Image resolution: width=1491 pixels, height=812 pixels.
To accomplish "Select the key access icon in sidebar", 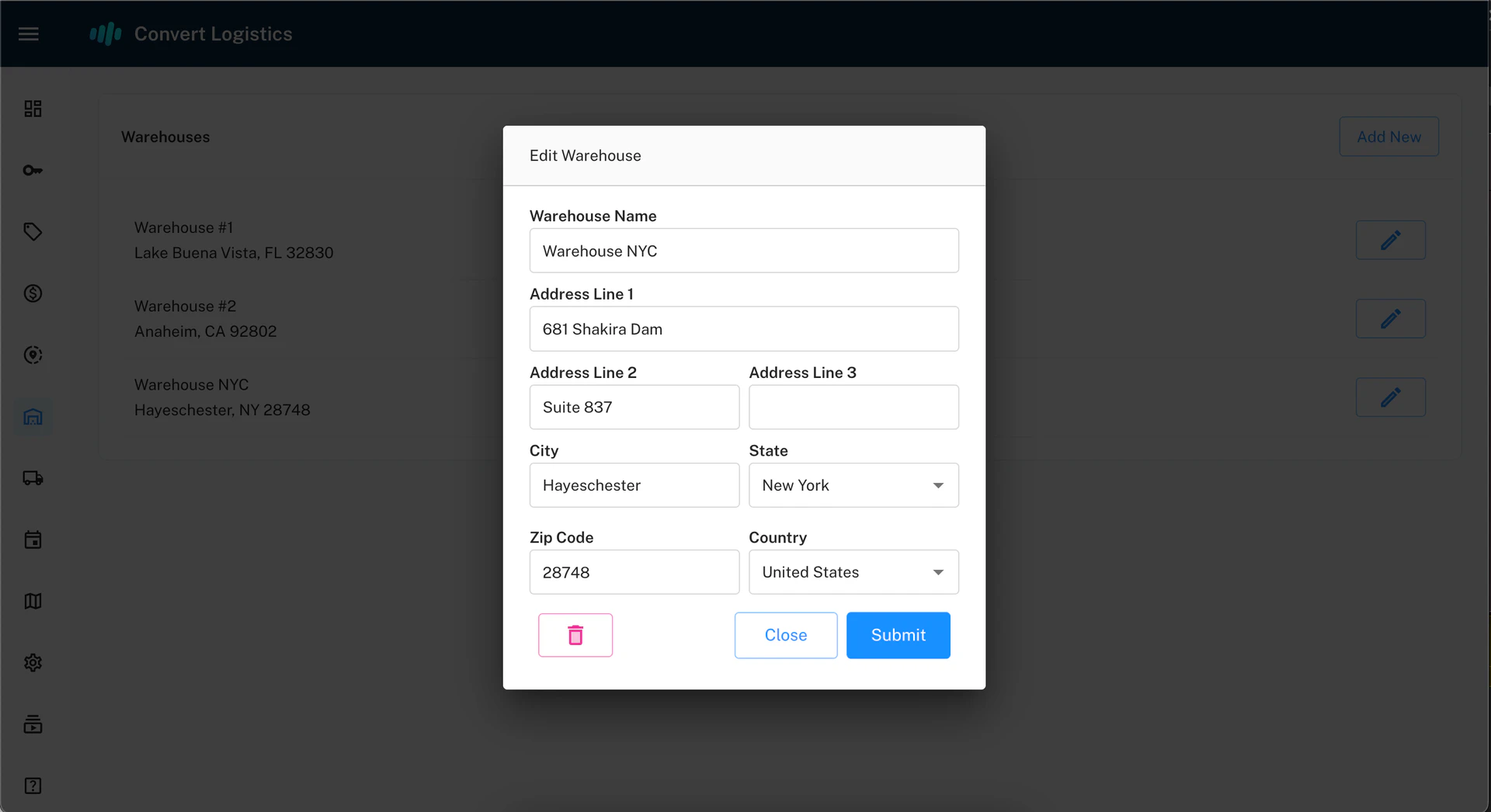I will 33,170.
